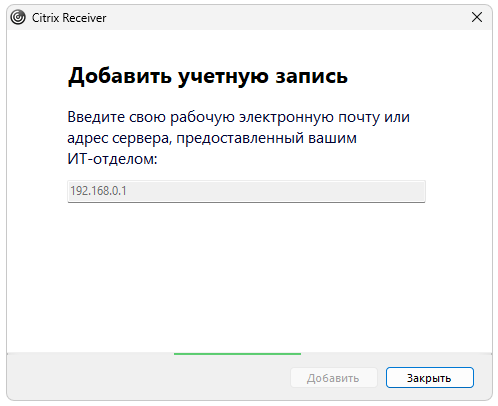The width and height of the screenshot is (498, 406).
Task: Click the Добавить button
Action: click(x=334, y=378)
